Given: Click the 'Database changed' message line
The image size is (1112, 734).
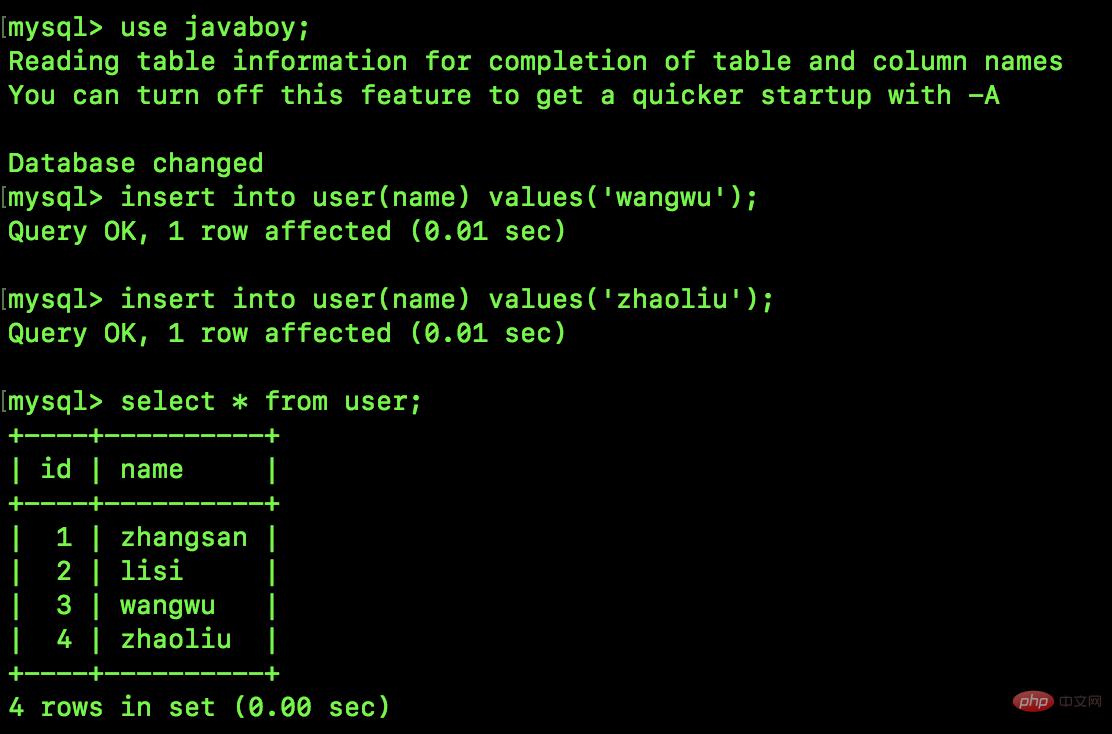Looking at the screenshot, I should [136, 163].
